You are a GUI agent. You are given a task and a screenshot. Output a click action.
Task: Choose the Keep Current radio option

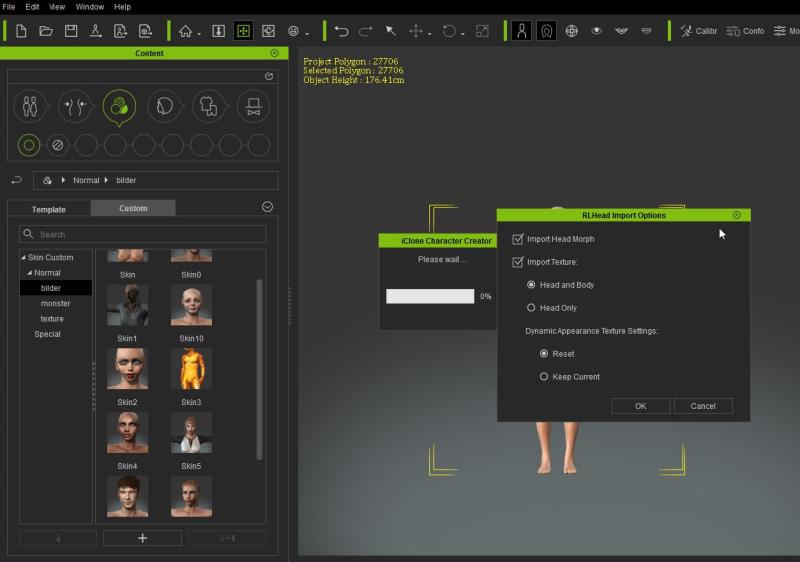(x=544, y=377)
